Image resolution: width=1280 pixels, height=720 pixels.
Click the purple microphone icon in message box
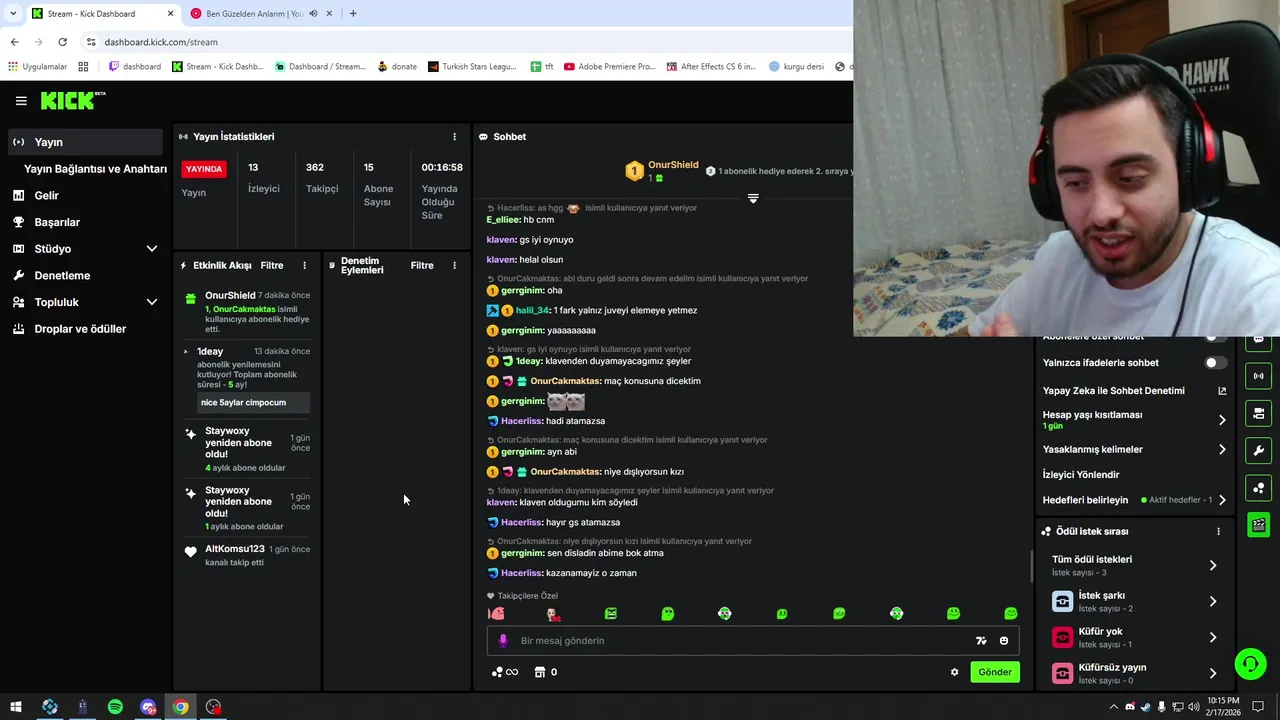[x=503, y=641]
